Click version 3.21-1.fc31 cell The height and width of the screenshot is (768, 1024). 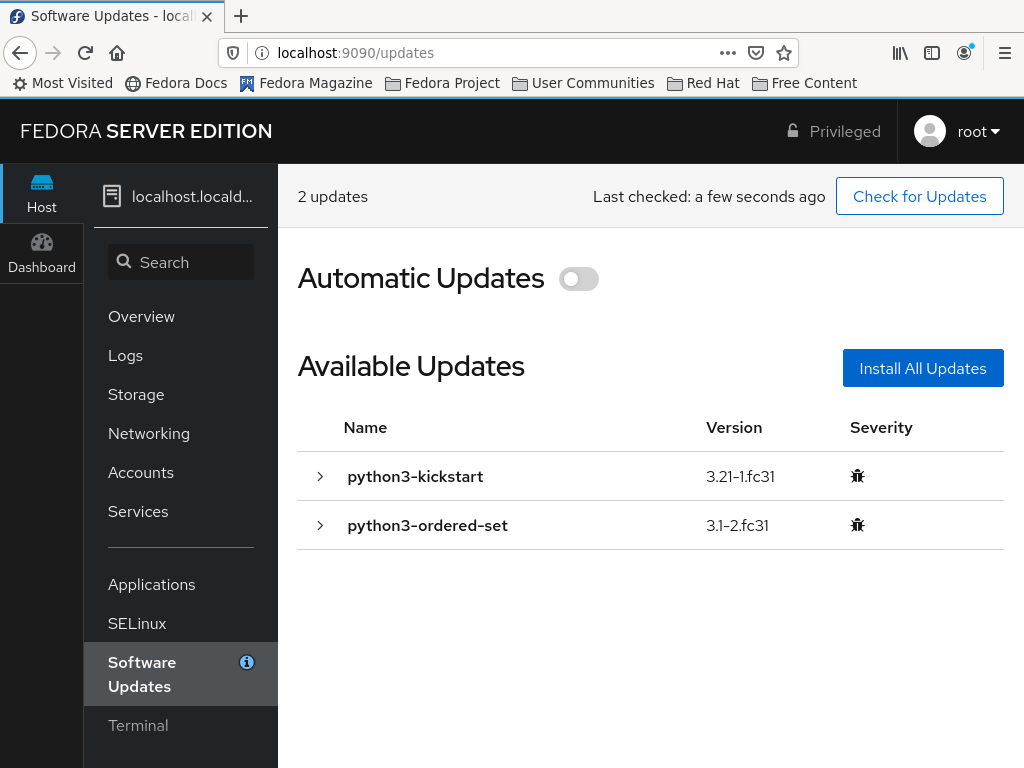pyautogui.click(x=740, y=476)
